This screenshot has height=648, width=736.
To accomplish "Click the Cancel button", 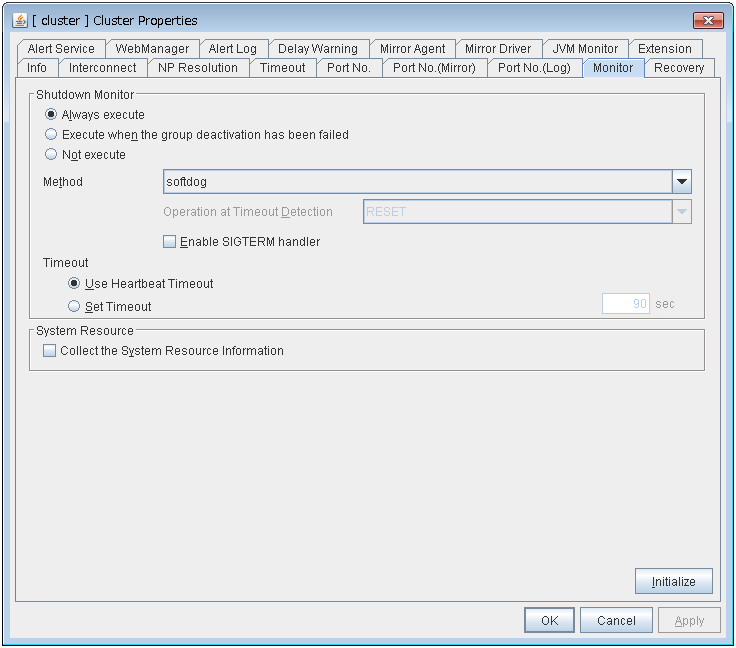I will tap(616, 620).
